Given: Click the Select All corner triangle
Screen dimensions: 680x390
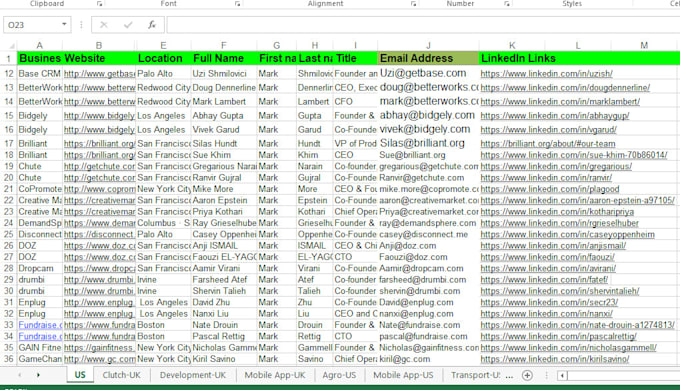Looking at the screenshot, I should pos(12,46).
